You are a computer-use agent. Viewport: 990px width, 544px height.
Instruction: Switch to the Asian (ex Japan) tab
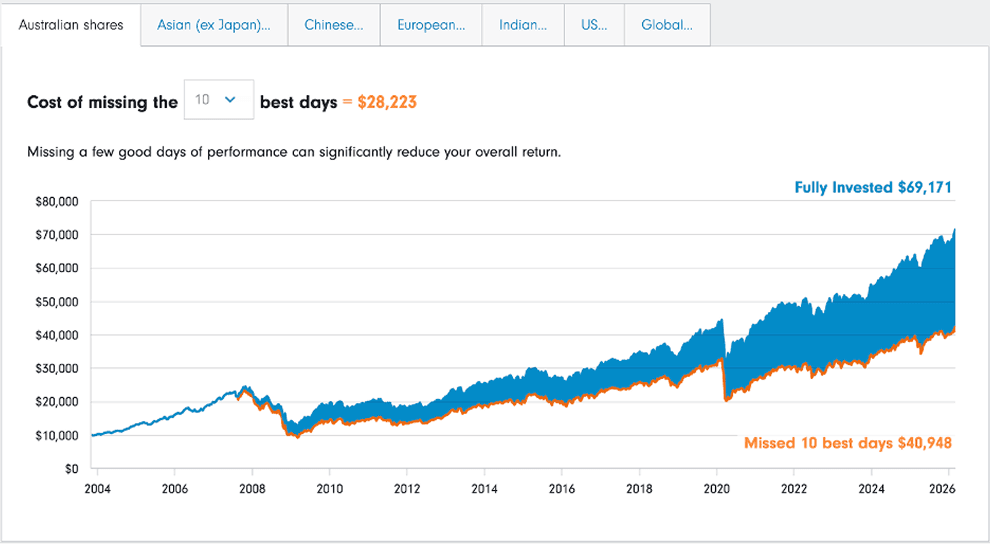pos(213,25)
